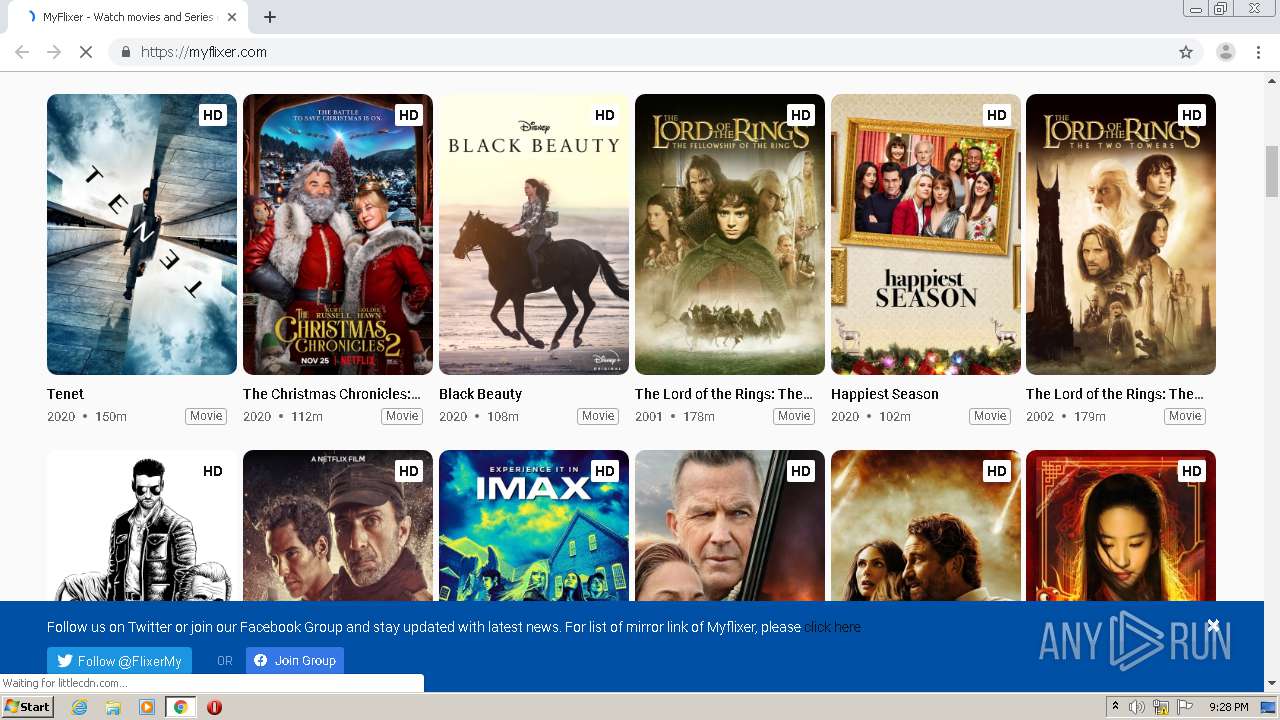Open Happiest Season movie poster
Screen dimensions: 1280x720
(x=926, y=234)
